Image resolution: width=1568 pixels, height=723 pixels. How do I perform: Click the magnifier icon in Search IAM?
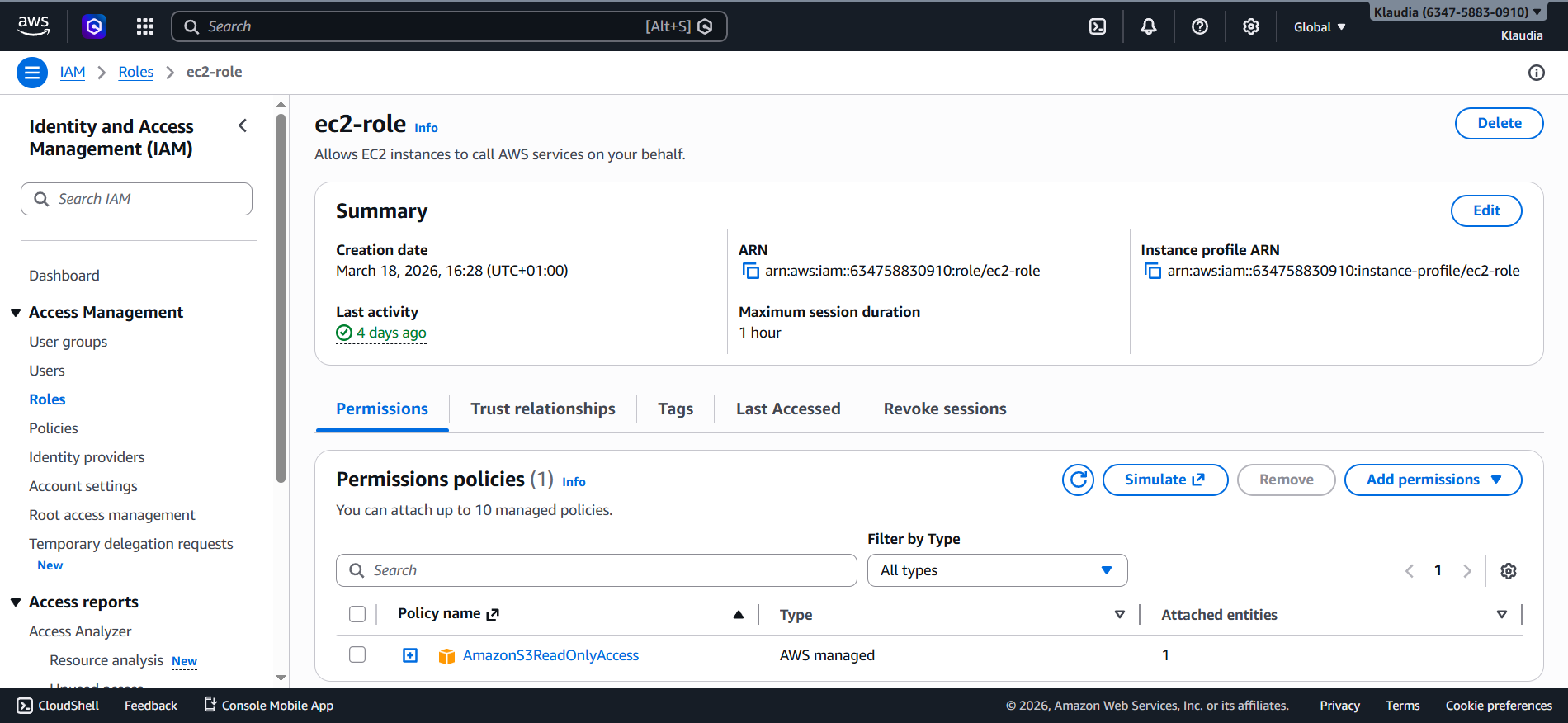(41, 199)
